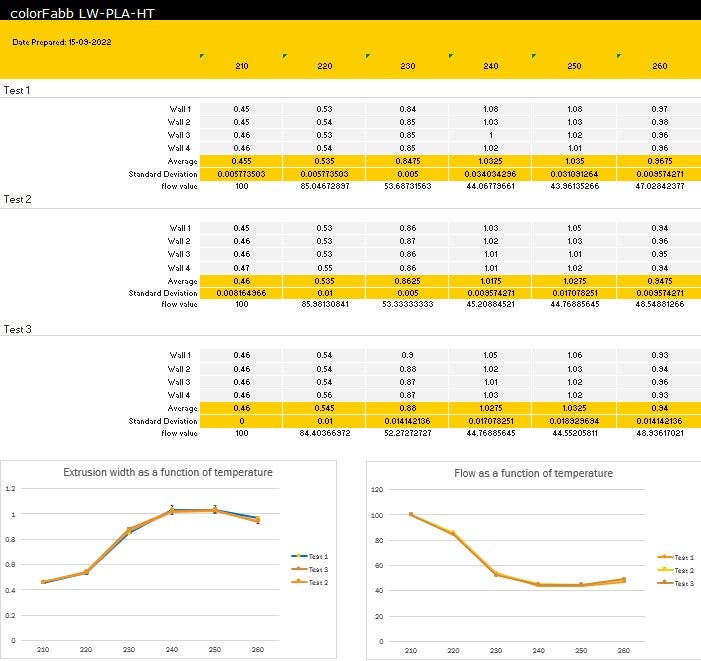Select the colorFabb LW-PLA-HT title cell
This screenshot has height=661, width=701.
point(82,13)
